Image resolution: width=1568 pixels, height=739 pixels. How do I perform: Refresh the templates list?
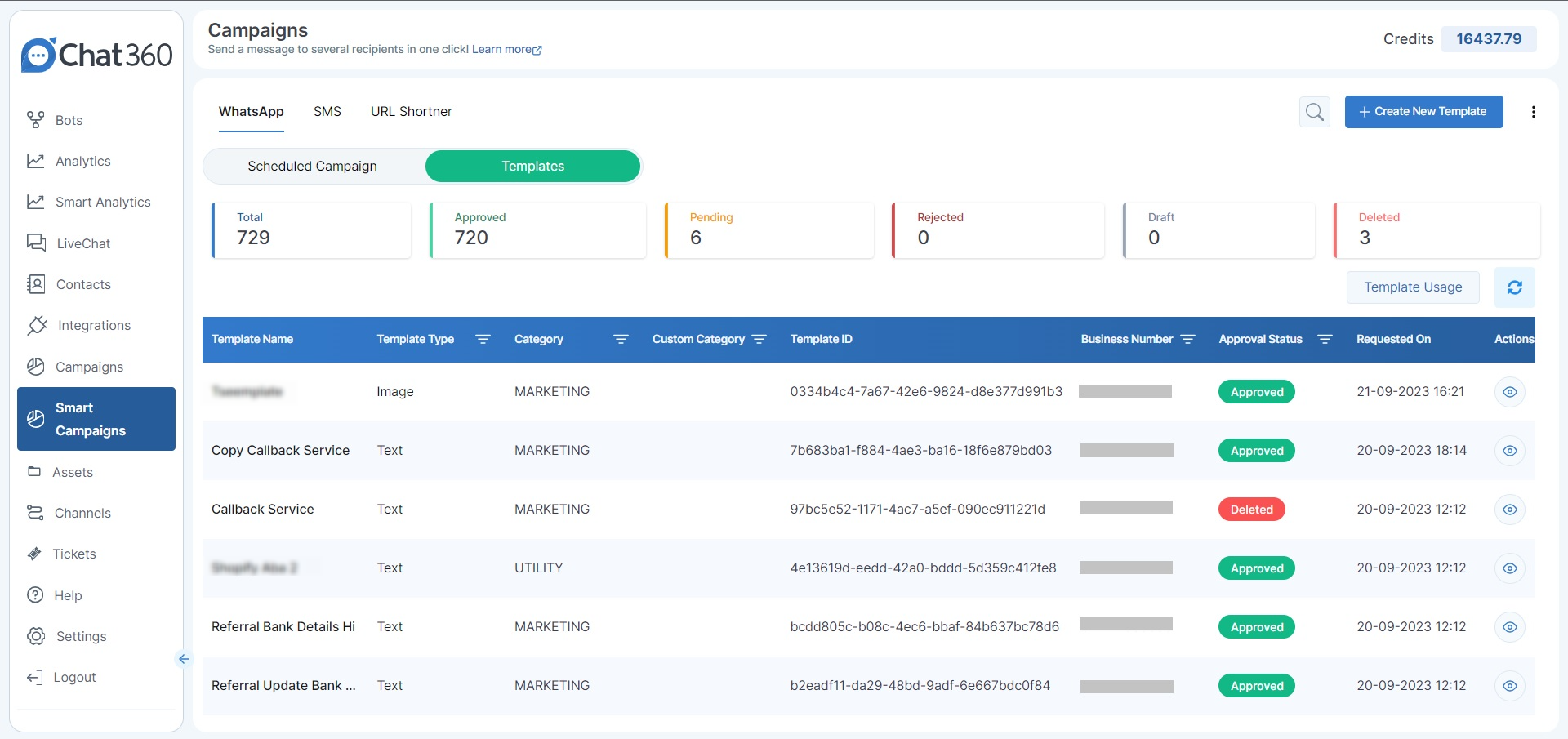click(1515, 287)
